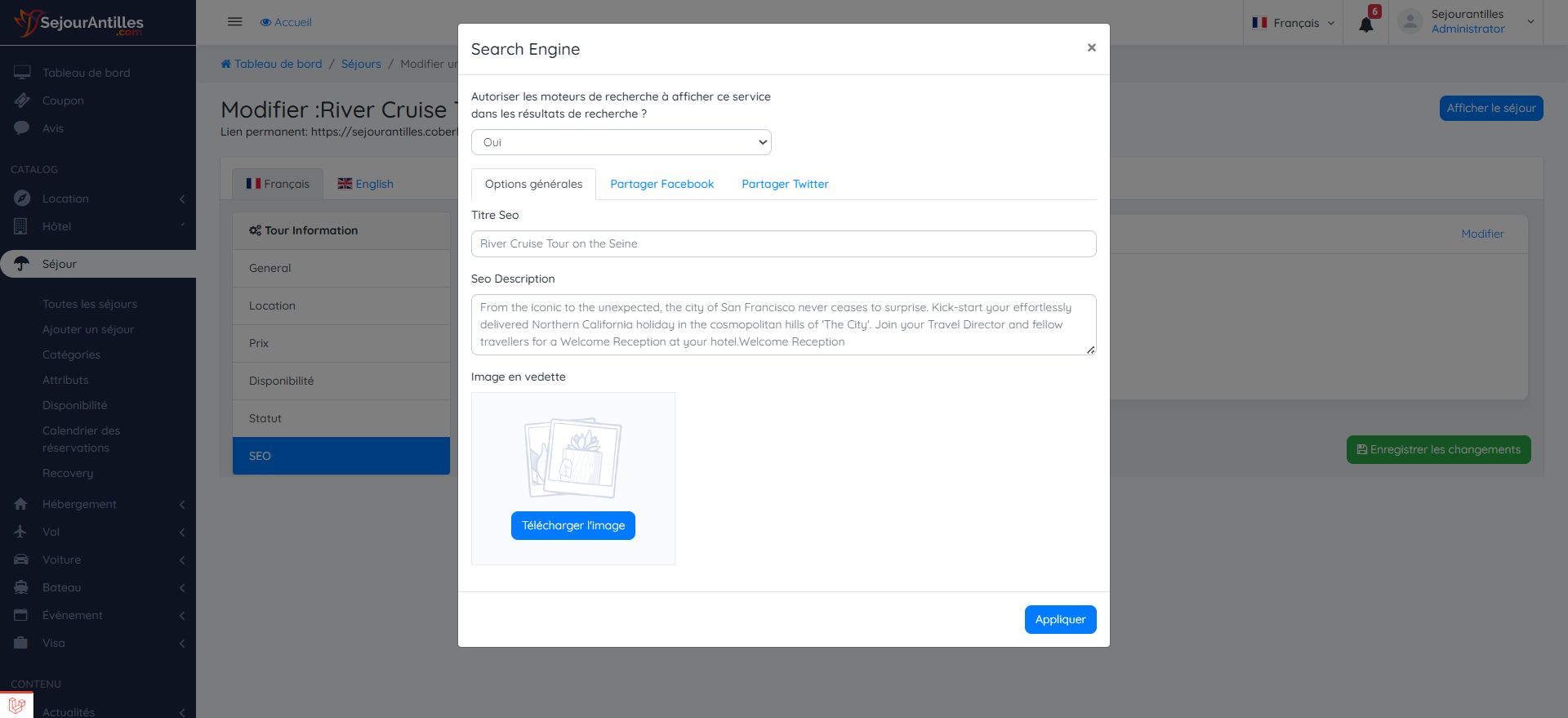Click the Voiture car icon
The image size is (1568, 718).
click(x=21, y=560)
